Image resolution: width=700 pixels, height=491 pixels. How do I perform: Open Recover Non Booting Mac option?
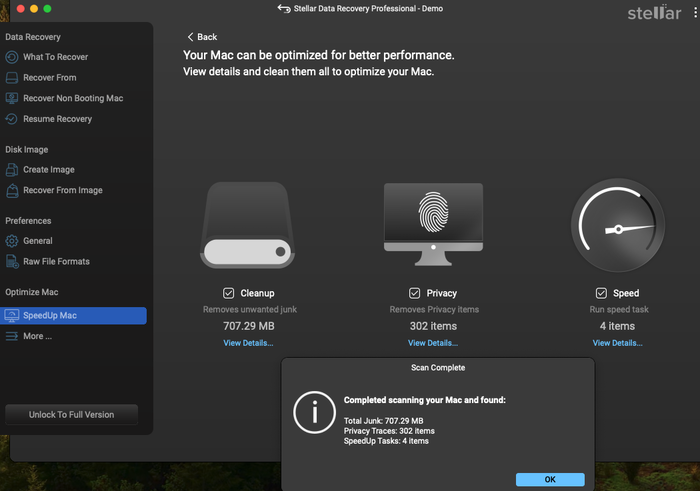pyautogui.click(x=73, y=98)
